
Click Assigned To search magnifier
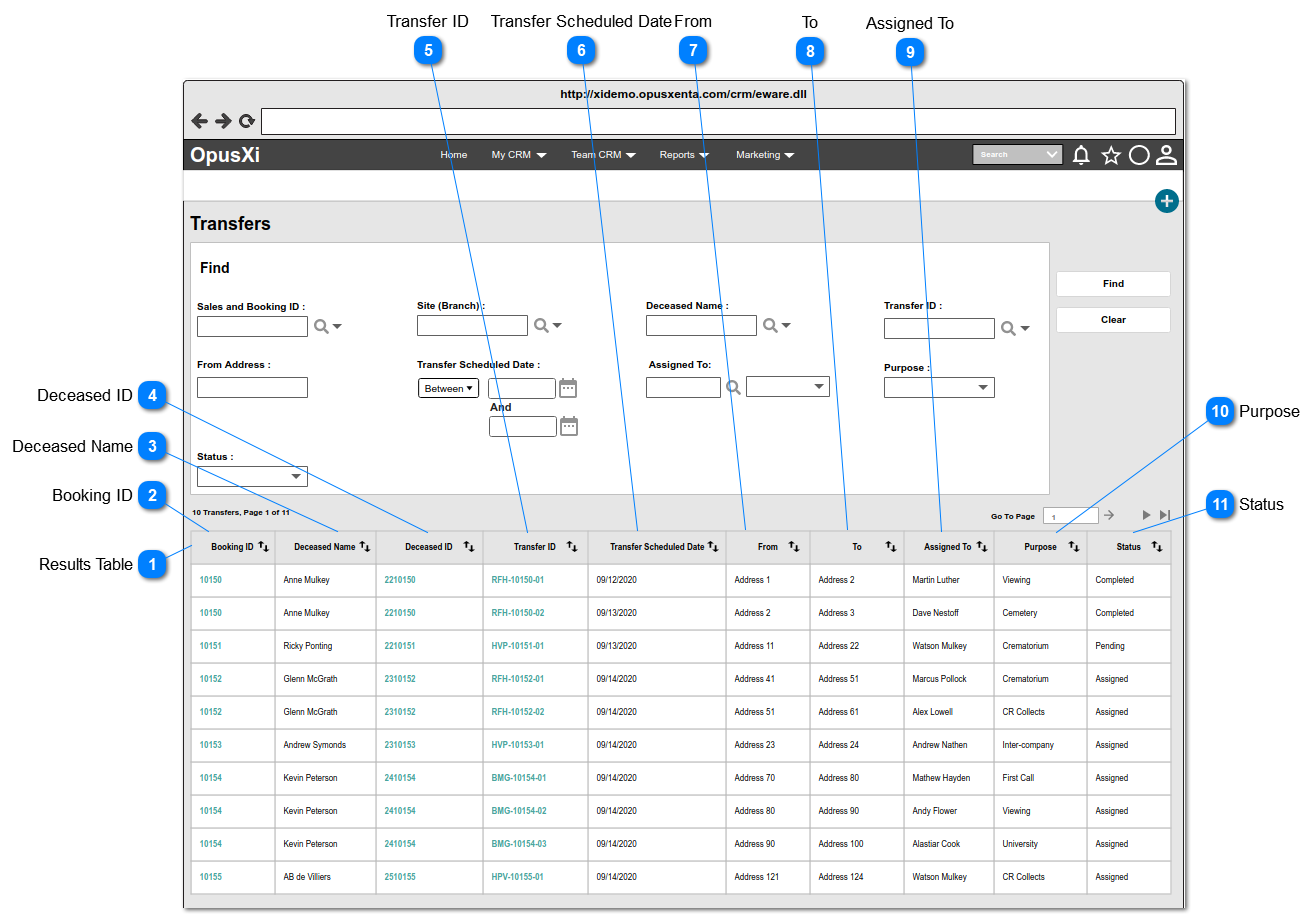(733, 387)
